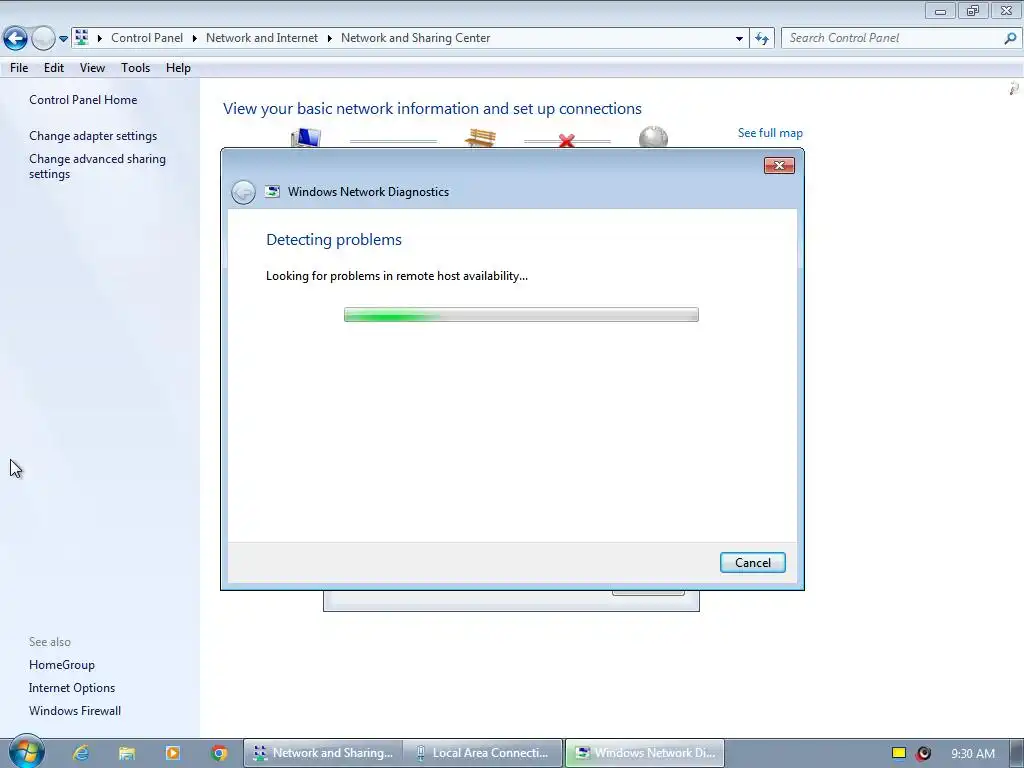The width and height of the screenshot is (1024, 768).
Task: Open the Edit menu
Action: click(54, 68)
